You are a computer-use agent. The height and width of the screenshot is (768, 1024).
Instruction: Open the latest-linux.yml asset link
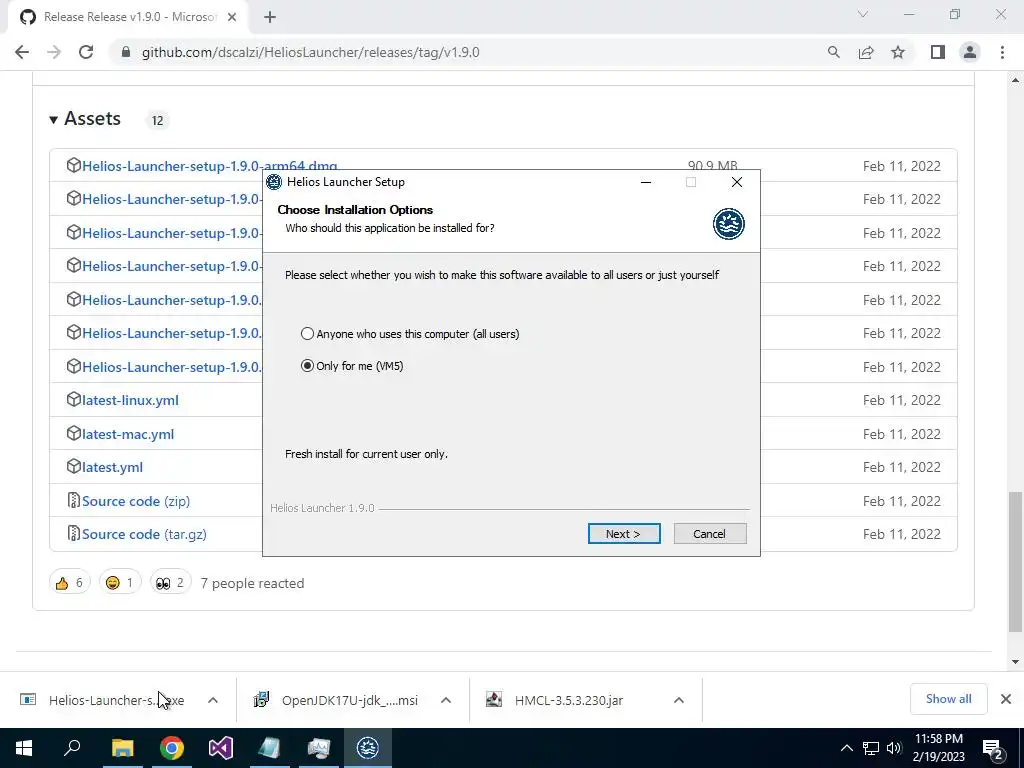[130, 400]
